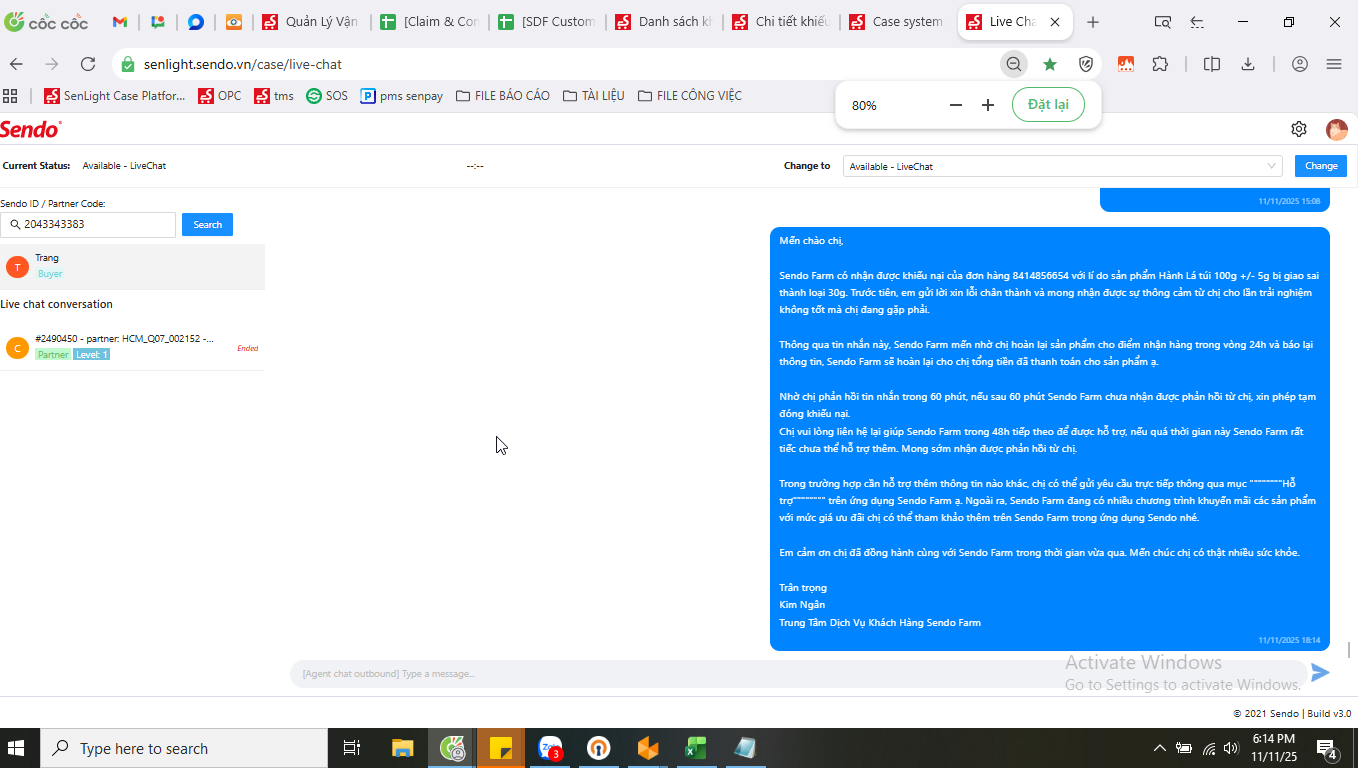This screenshot has width=1358, height=768.
Task: Open browser profile account icon
Action: pyautogui.click(x=1300, y=64)
